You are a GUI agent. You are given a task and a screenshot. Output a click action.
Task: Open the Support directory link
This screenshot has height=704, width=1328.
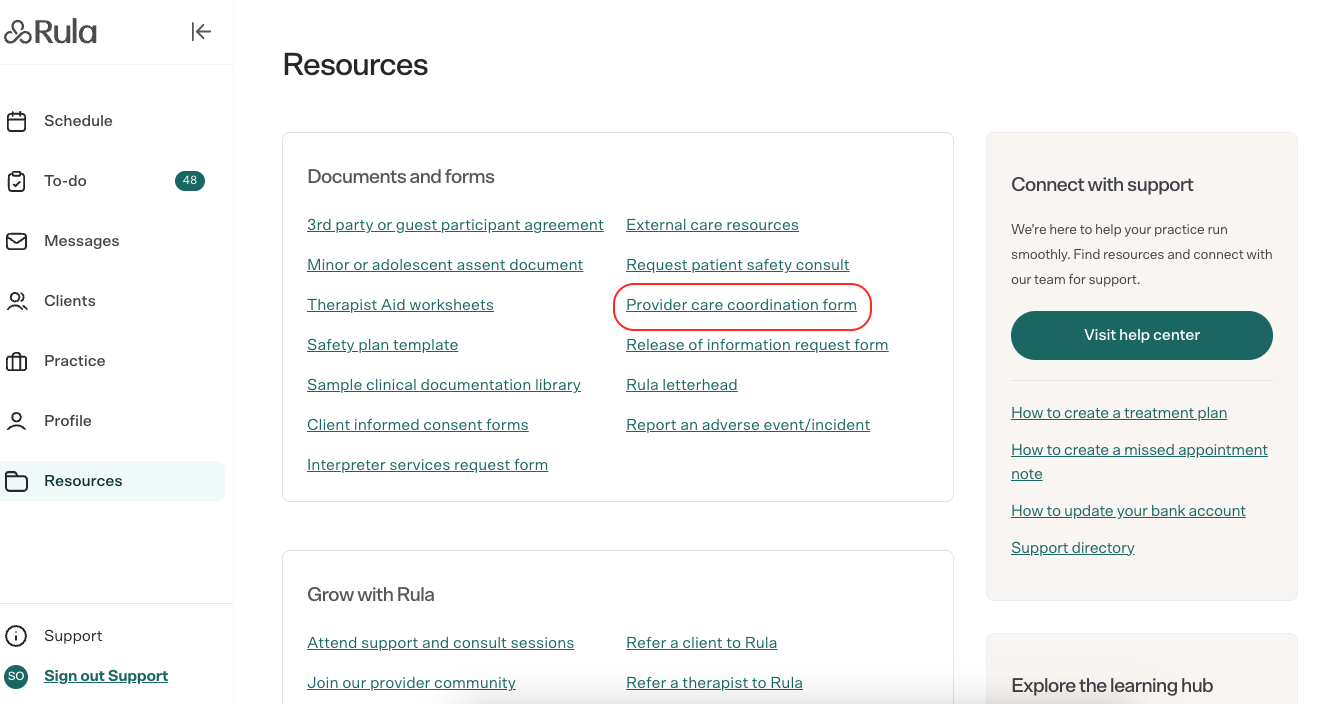(1072, 548)
